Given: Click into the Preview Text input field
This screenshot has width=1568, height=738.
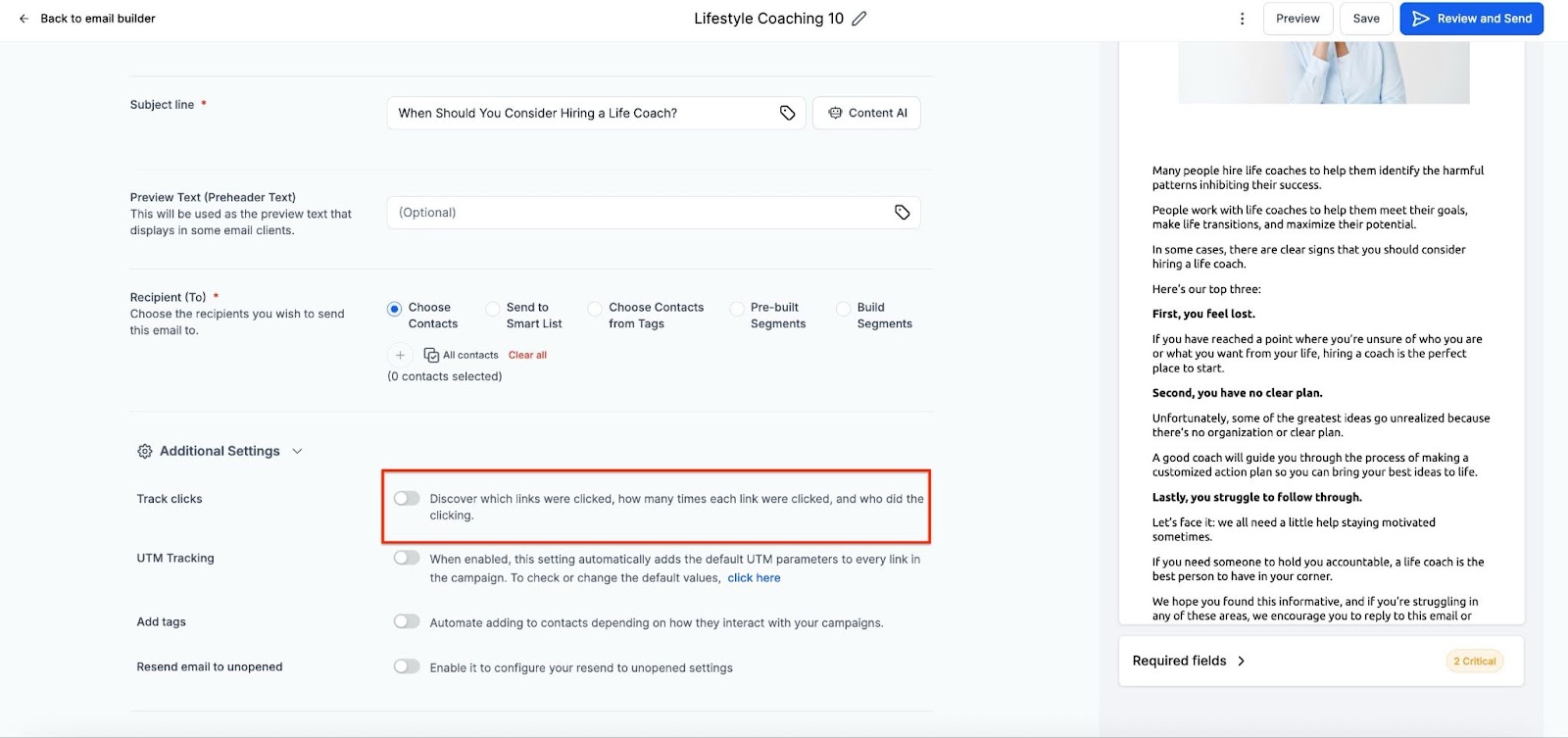Looking at the screenshot, I should click(637, 213).
